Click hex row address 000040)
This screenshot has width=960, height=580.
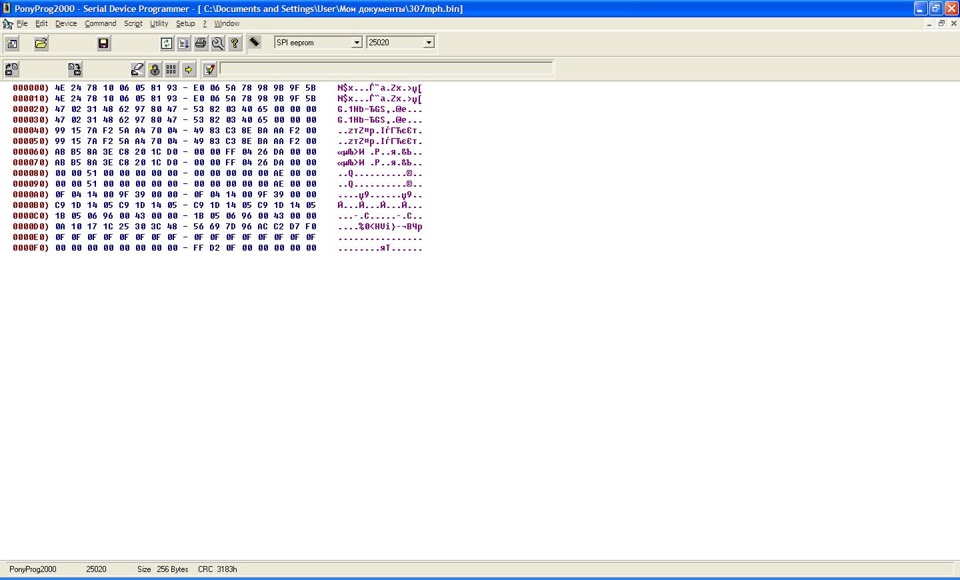pos(31,131)
